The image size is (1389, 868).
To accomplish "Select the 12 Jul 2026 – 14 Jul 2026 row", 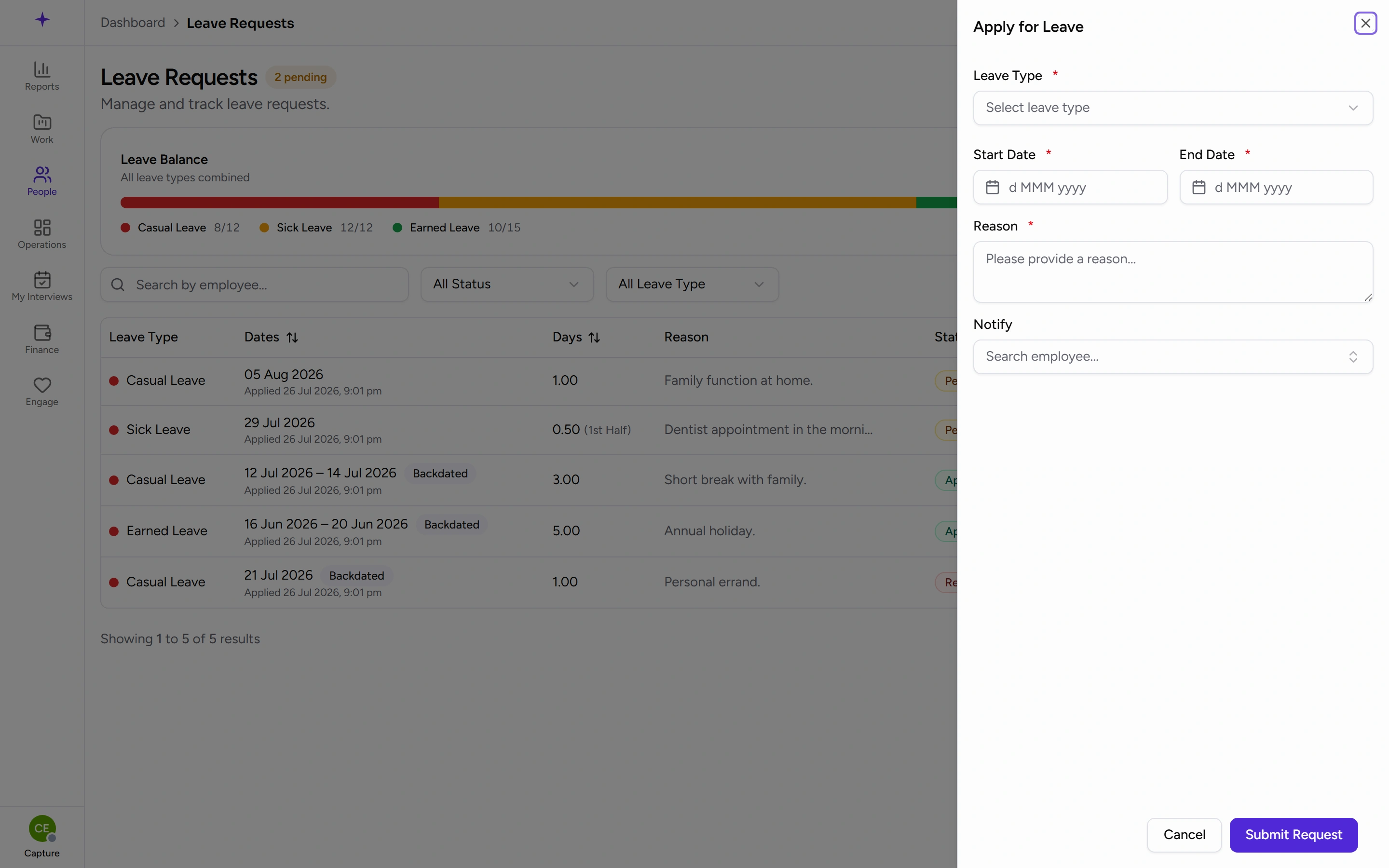I will [x=529, y=480].
